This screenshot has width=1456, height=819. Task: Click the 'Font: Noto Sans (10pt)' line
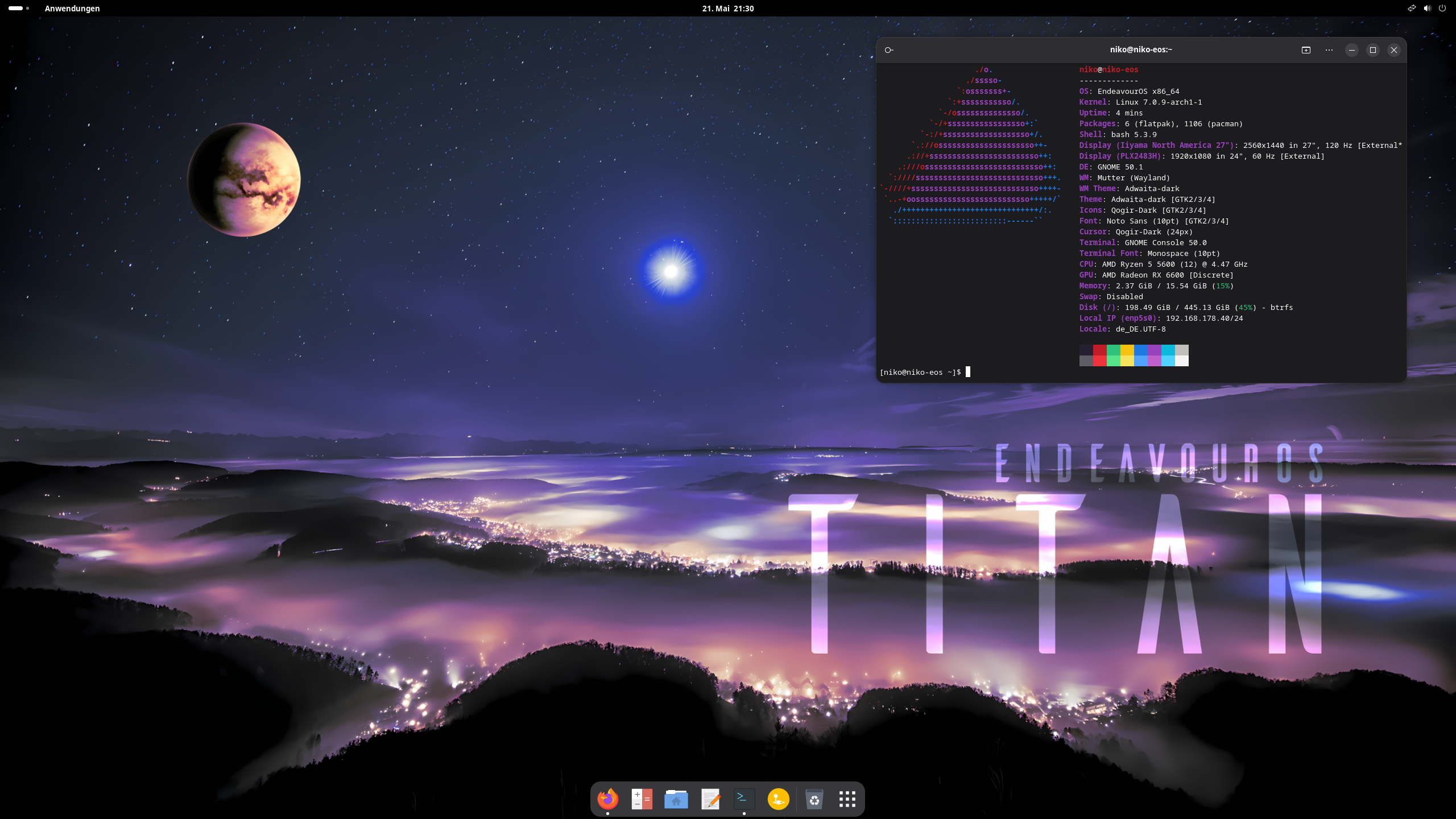pos(1155,221)
